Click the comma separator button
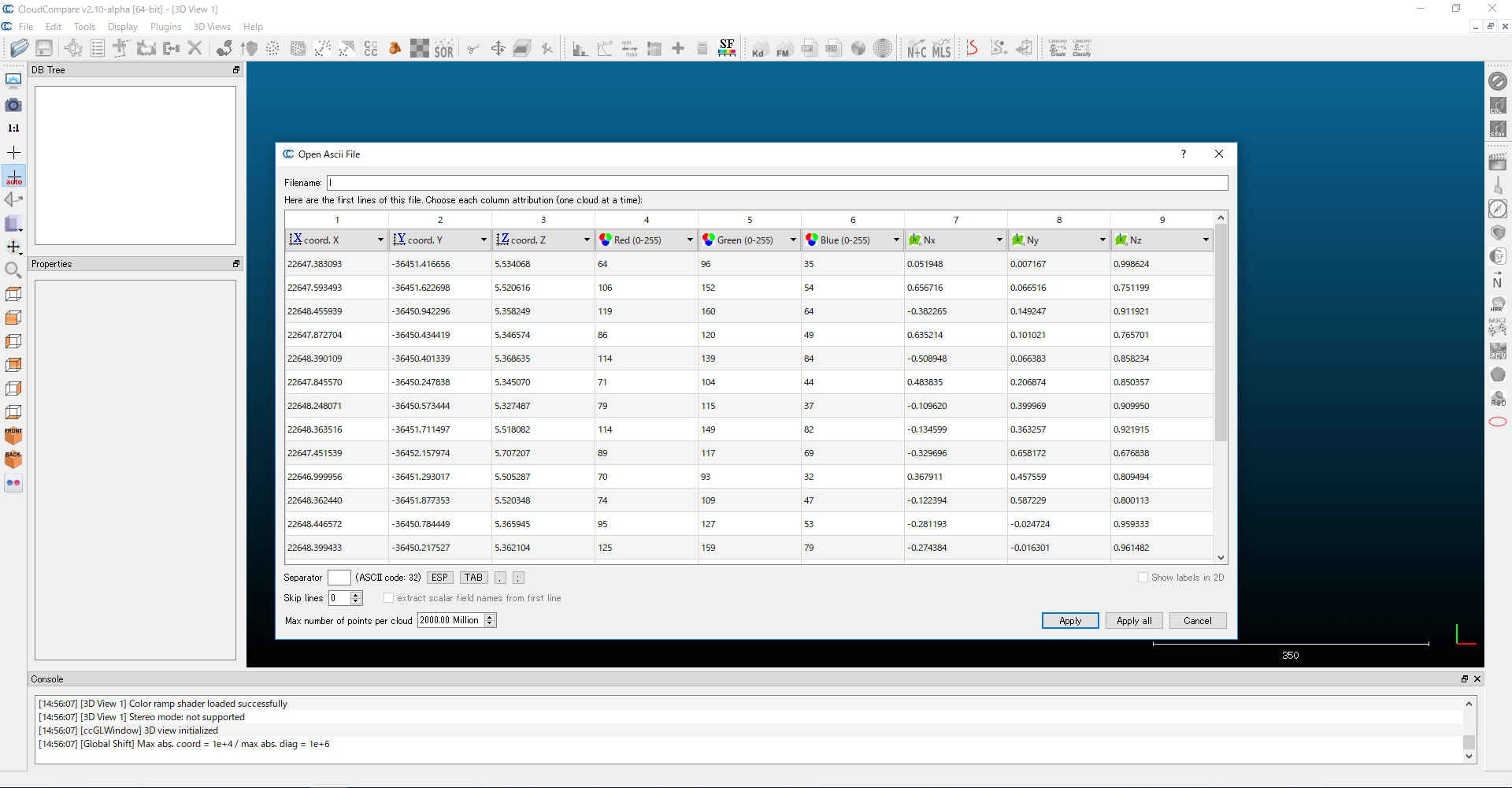 pyautogui.click(x=500, y=578)
